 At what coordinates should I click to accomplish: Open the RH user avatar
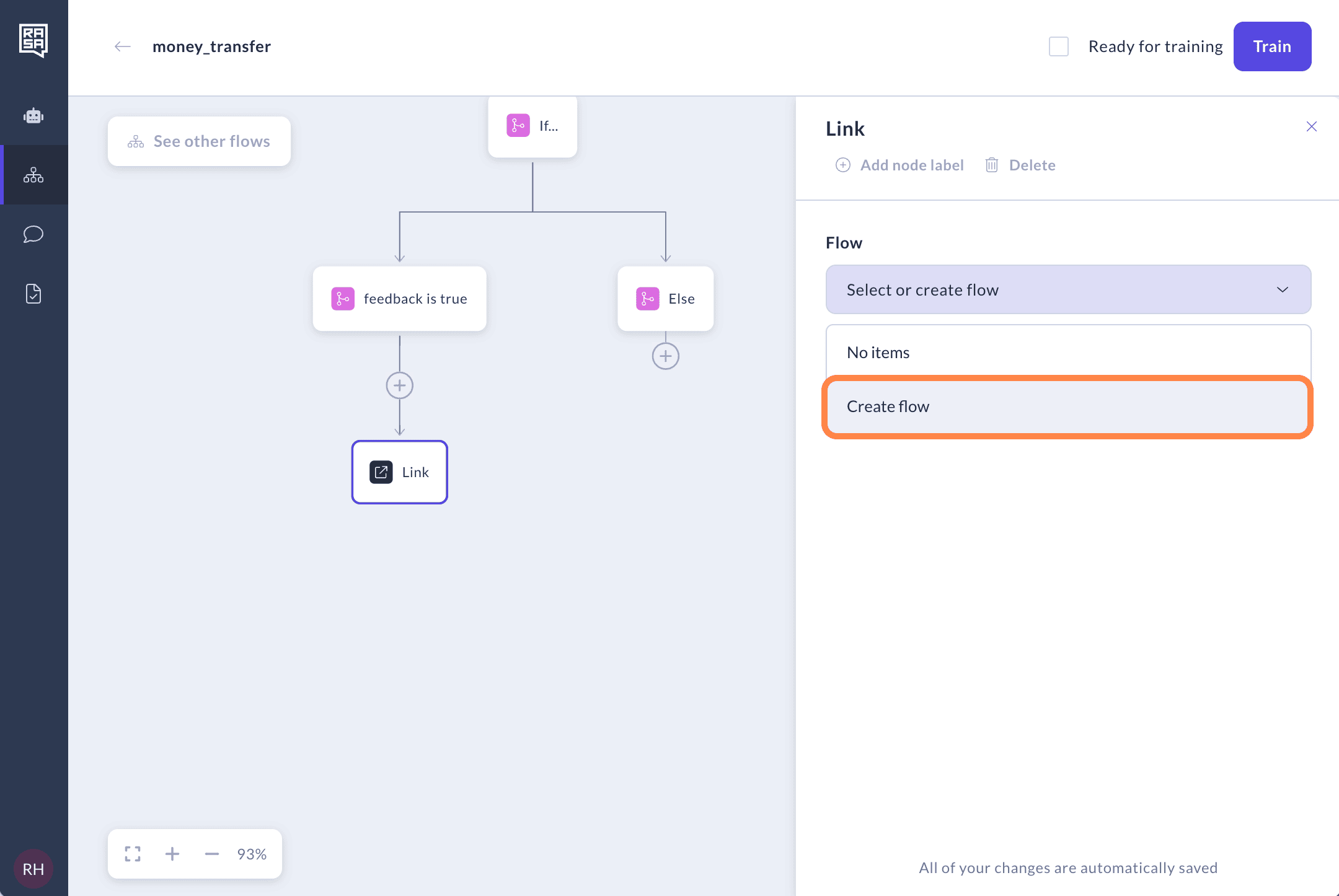[x=34, y=868]
